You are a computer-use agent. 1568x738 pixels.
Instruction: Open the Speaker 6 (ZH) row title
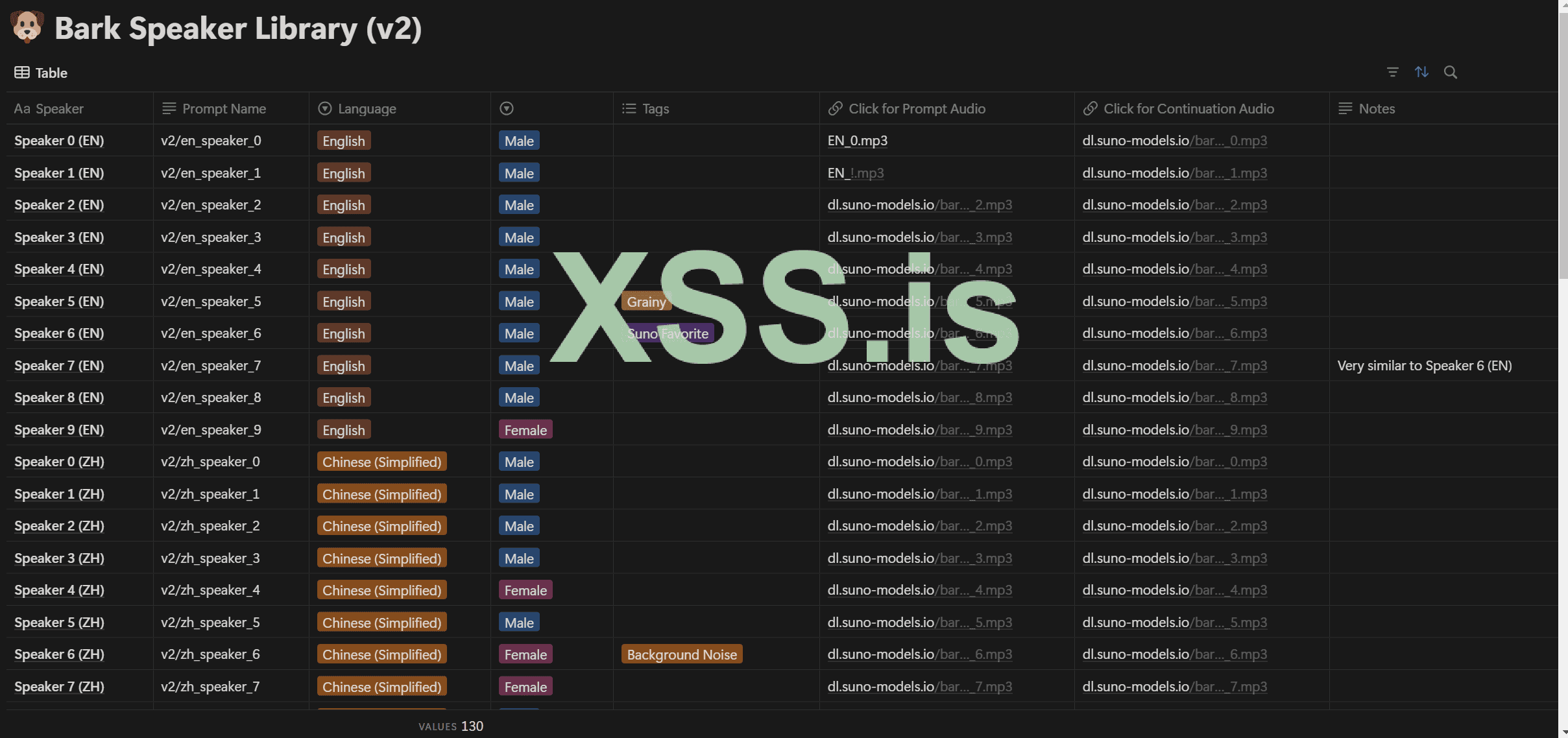click(x=59, y=654)
